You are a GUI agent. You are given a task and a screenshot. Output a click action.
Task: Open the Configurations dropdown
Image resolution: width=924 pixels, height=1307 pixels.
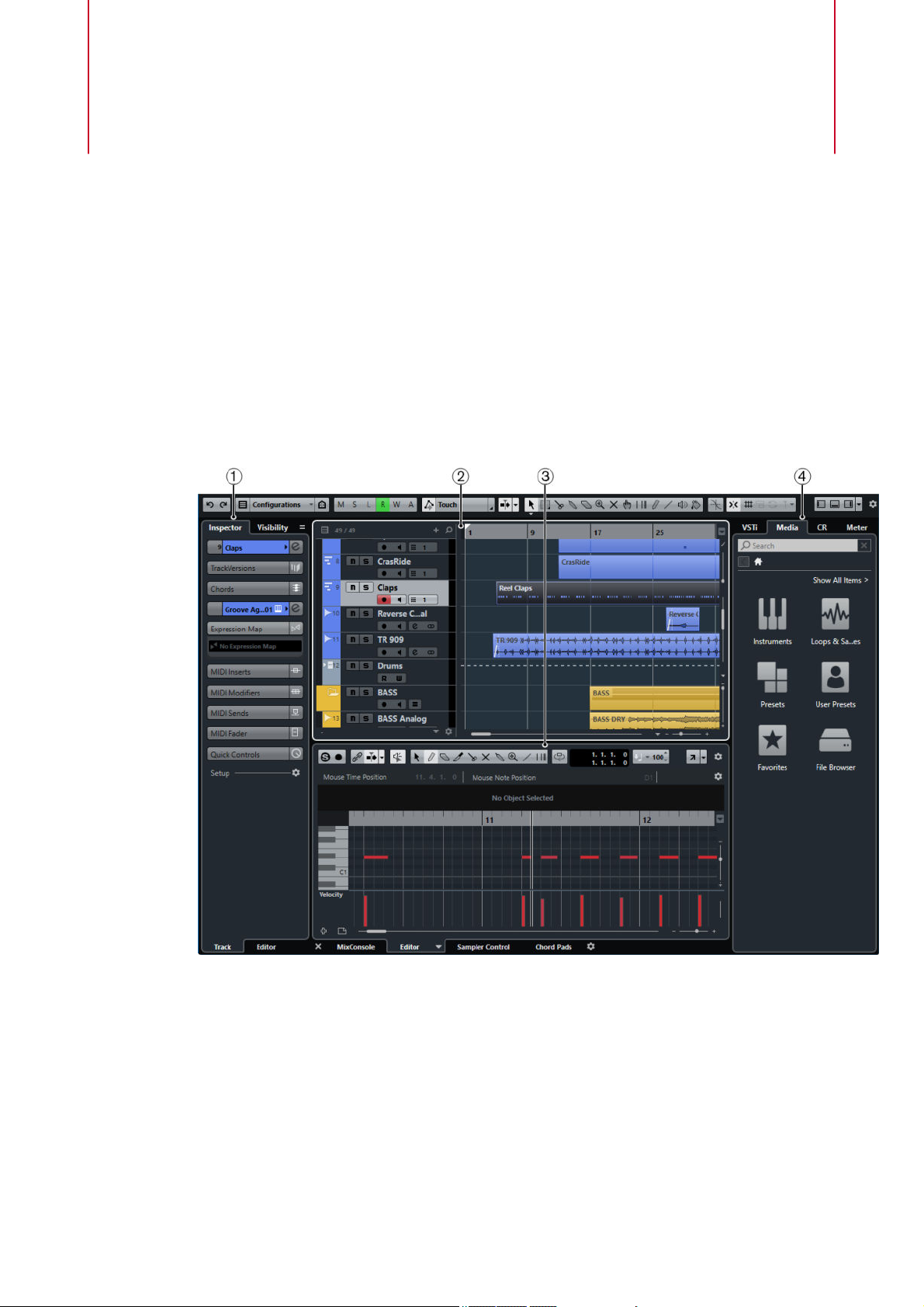point(282,504)
